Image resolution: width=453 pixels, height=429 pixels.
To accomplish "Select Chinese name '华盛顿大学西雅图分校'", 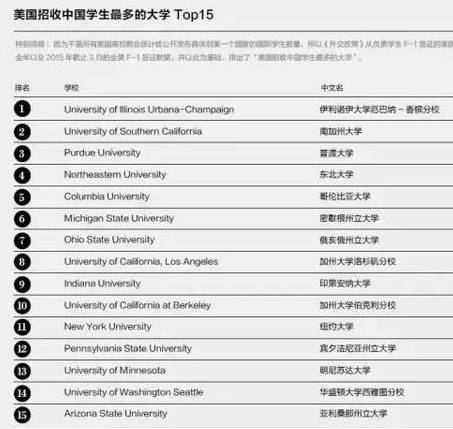I will pyautogui.click(x=362, y=392).
